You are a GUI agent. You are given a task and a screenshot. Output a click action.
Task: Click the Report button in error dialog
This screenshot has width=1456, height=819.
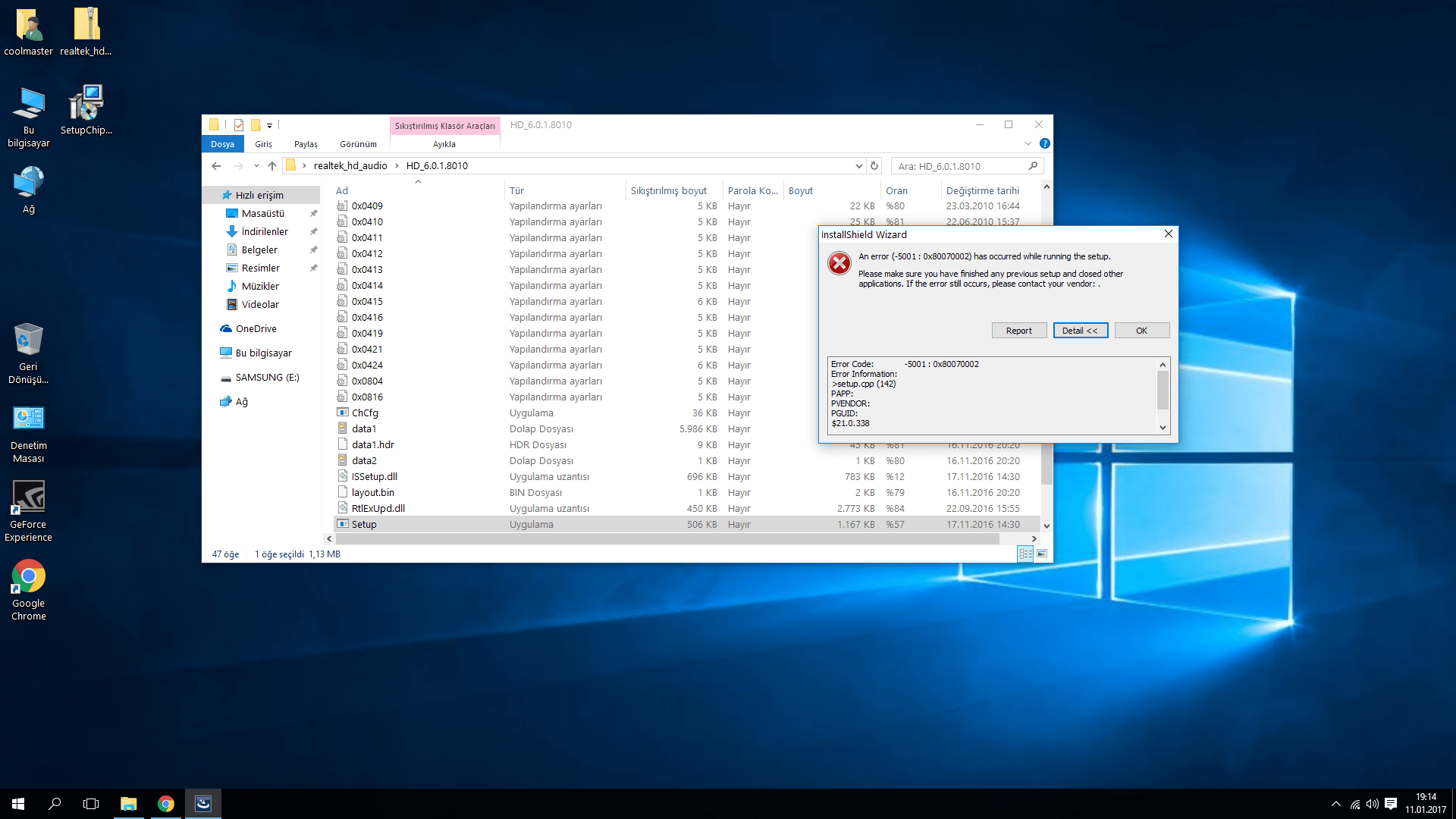point(1018,331)
